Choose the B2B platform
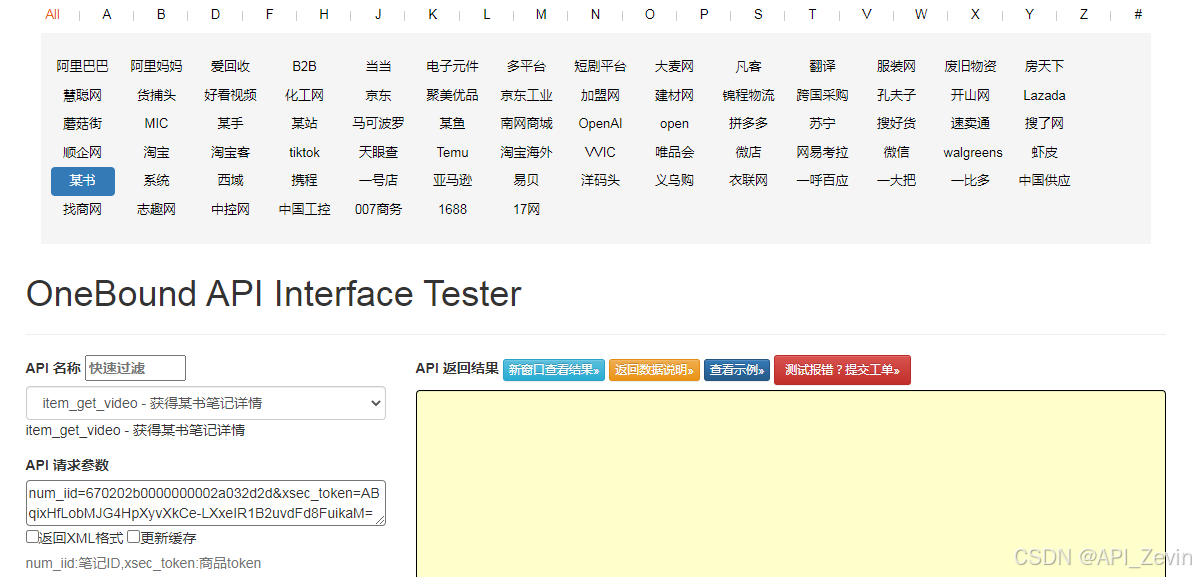Image resolution: width=1196 pixels, height=577 pixels. pyautogui.click(x=304, y=66)
